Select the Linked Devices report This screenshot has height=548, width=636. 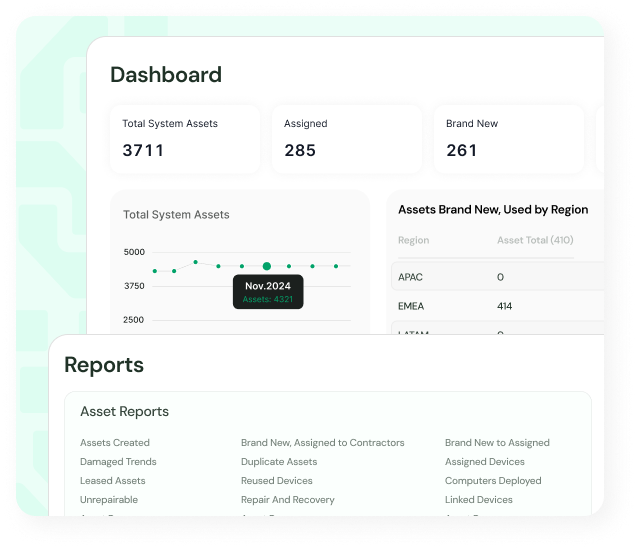coord(479,500)
